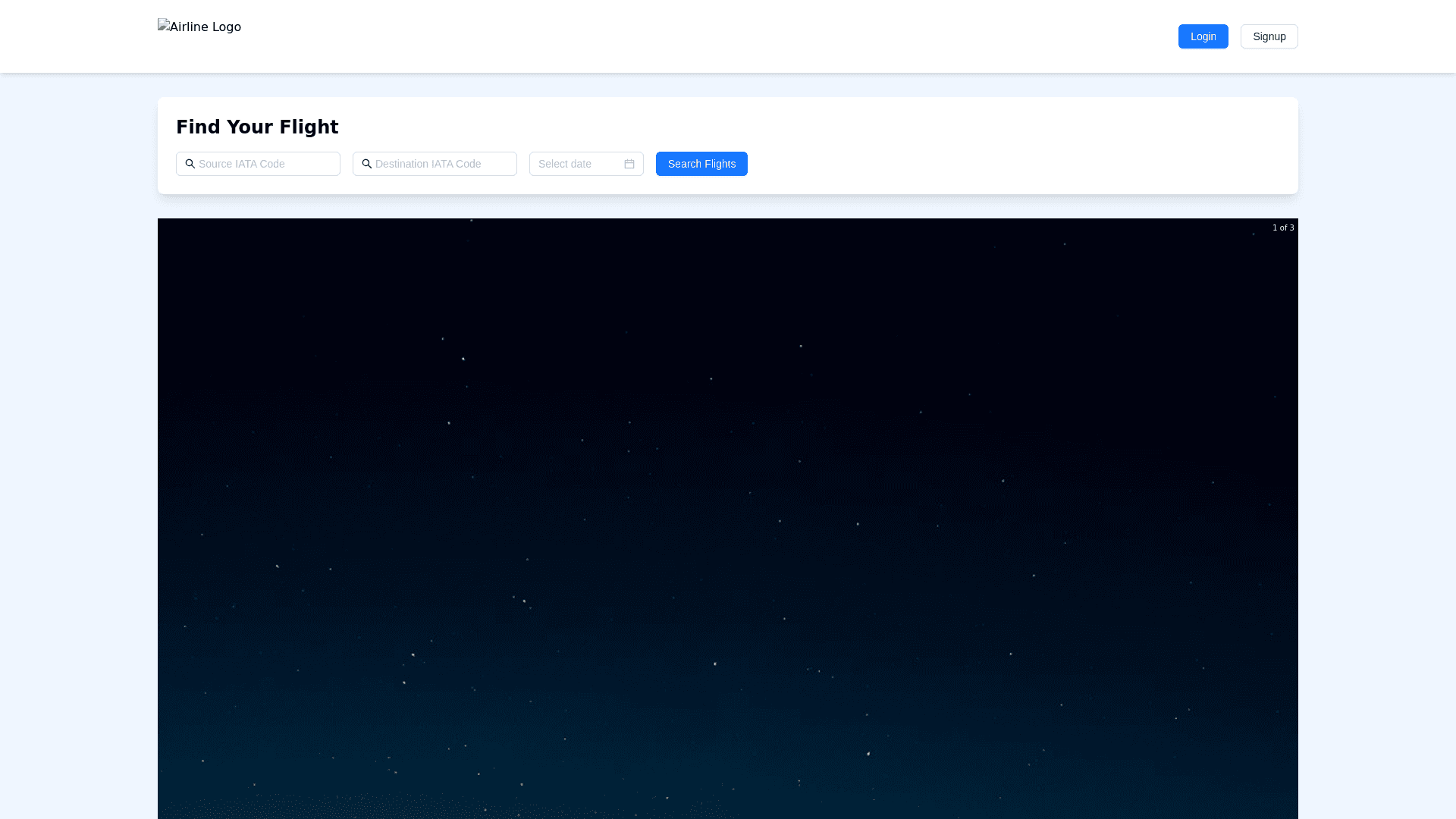Click the 'Find Your Flight' heading
The height and width of the screenshot is (819, 1456).
coord(257,127)
